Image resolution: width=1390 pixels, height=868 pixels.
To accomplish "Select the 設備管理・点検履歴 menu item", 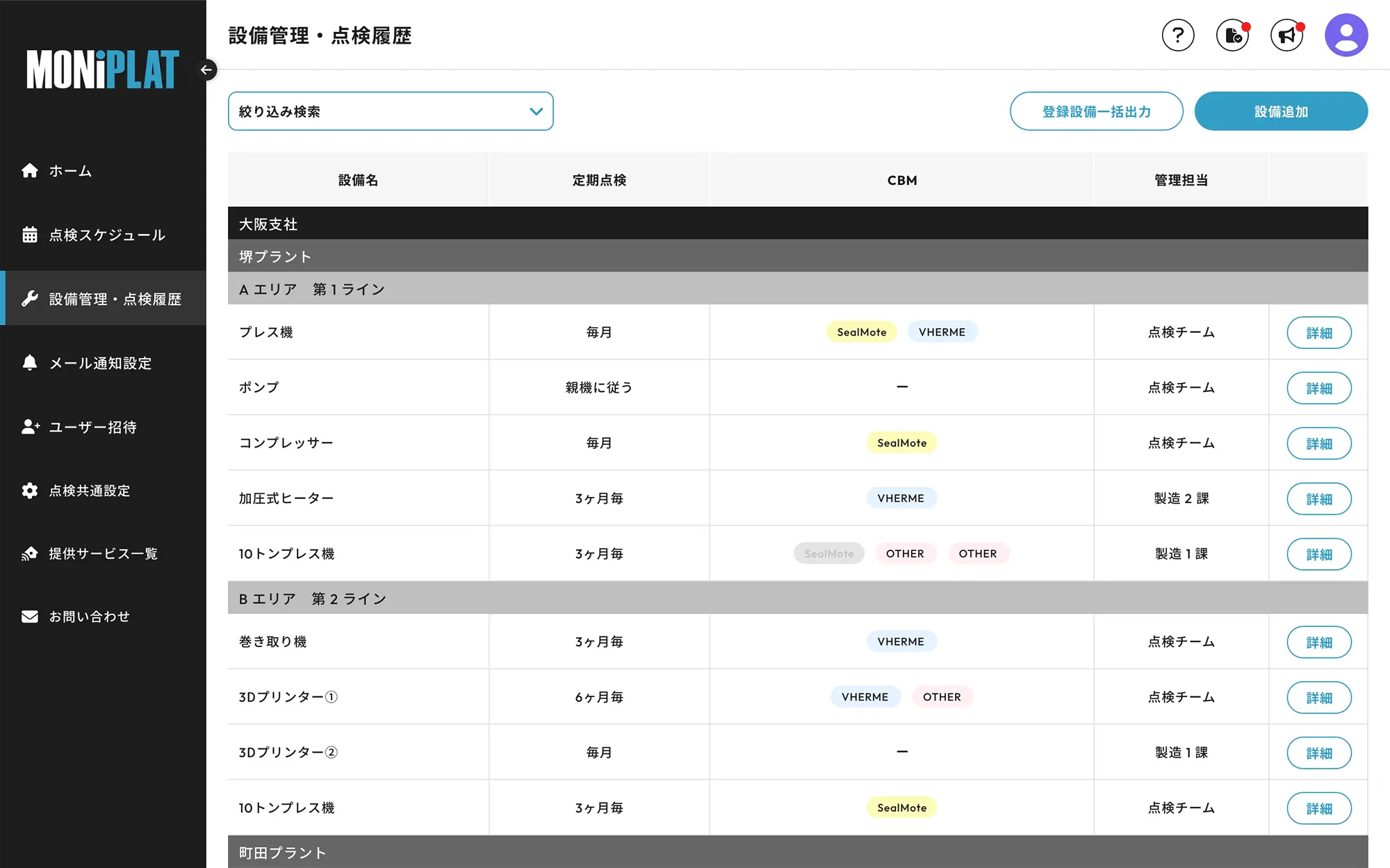I will pos(105,299).
